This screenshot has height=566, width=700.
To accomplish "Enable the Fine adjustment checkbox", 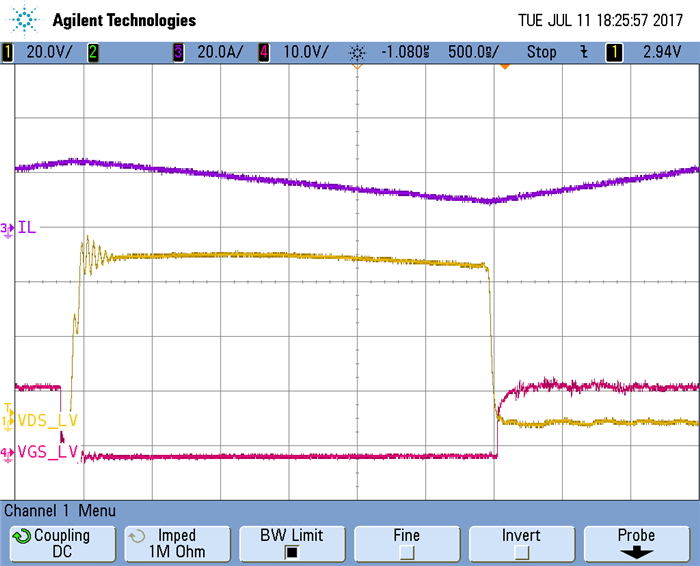I will coord(406,551).
